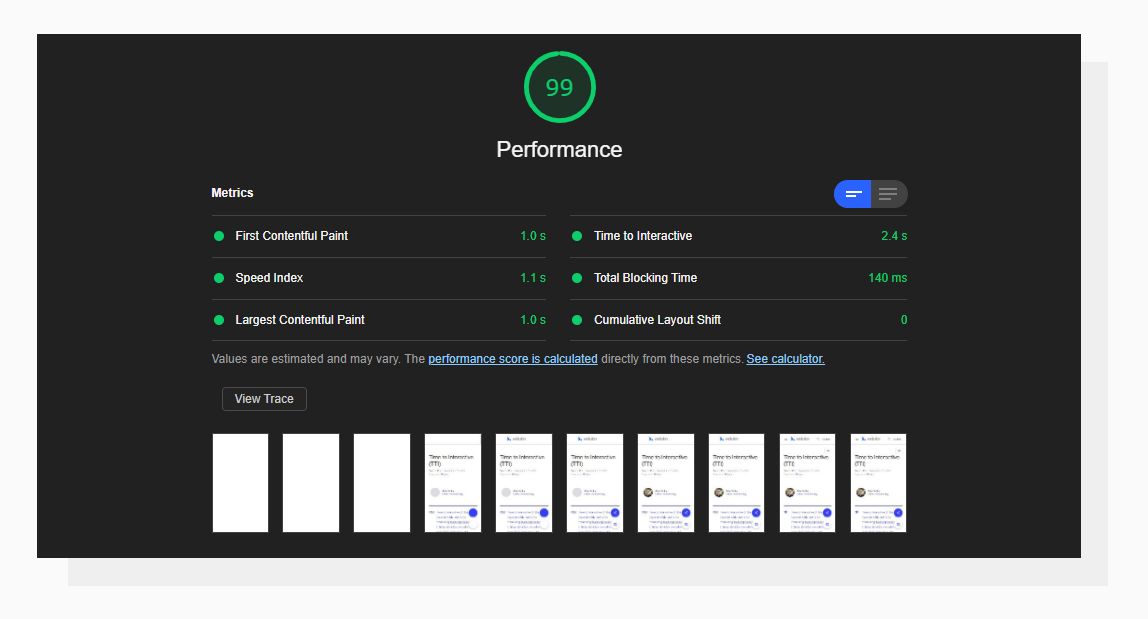This screenshot has height=619, width=1148.
Task: Click the 2.4 s Time to Interactive value
Action: click(x=899, y=236)
